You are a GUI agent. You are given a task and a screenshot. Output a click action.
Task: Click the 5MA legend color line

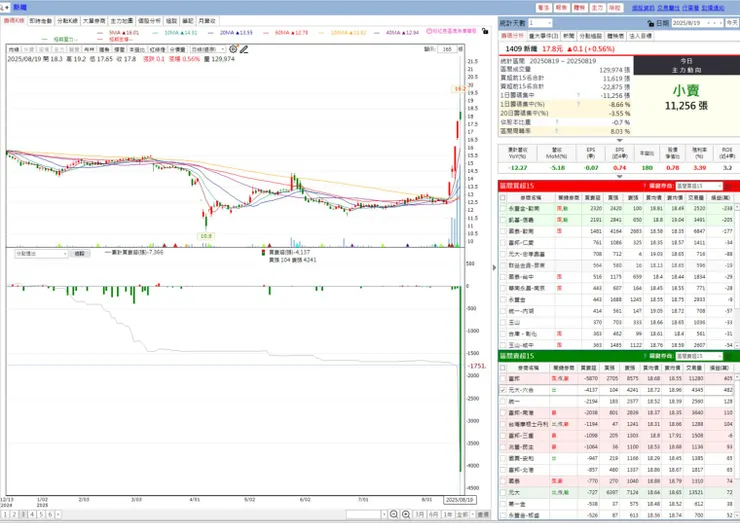click(100, 33)
